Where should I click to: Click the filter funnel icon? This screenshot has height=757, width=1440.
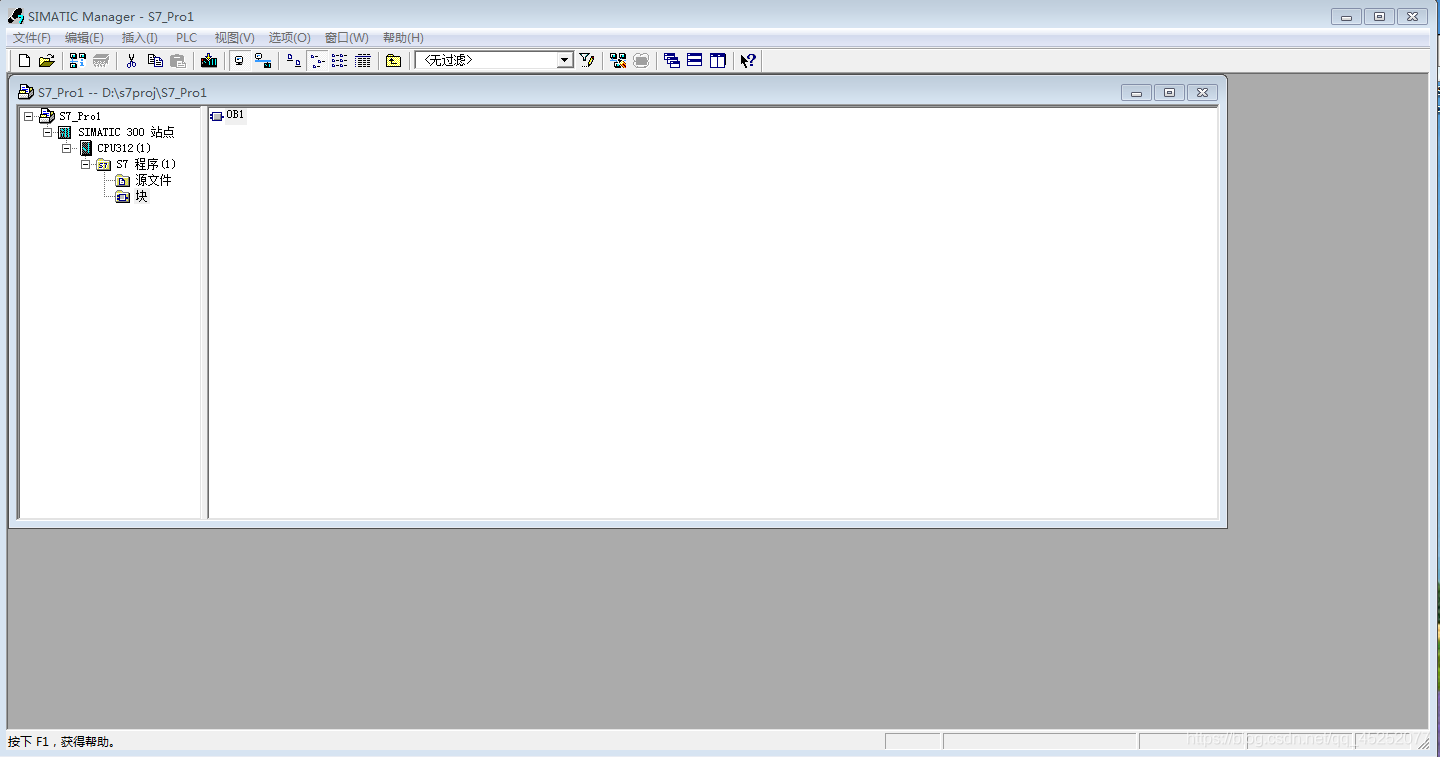pos(587,61)
